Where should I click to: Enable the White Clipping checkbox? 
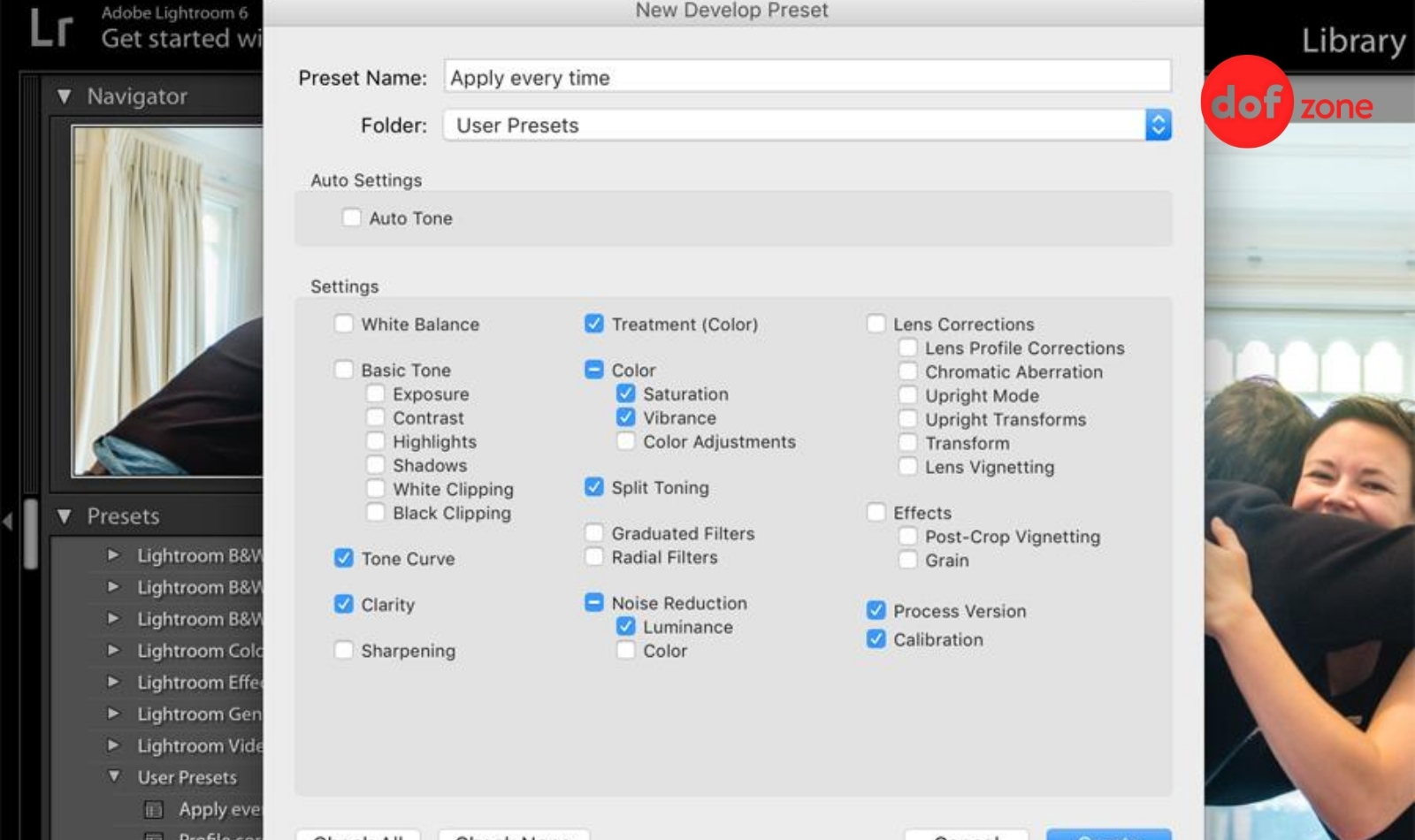coord(376,489)
